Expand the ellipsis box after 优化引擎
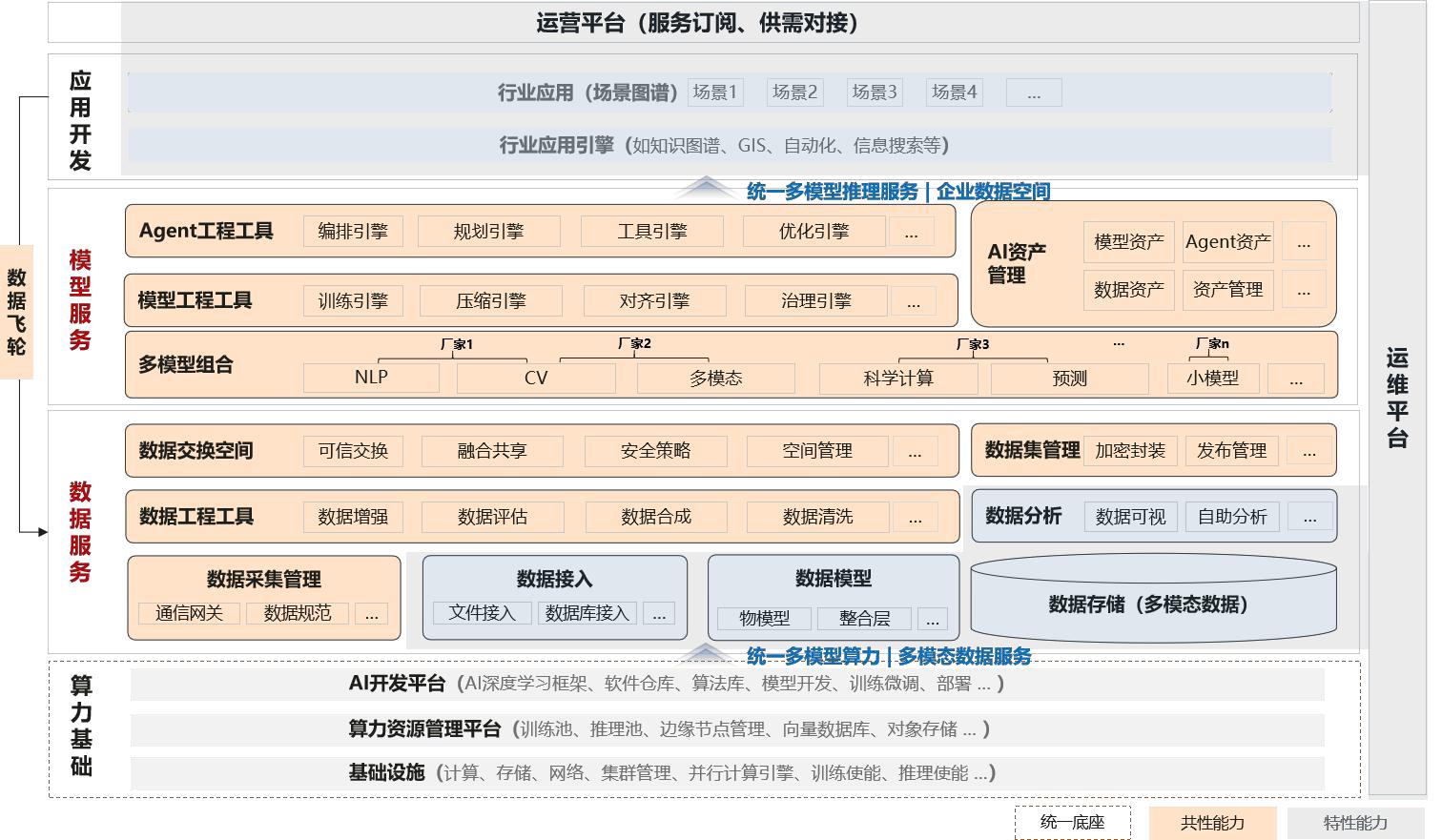 pyautogui.click(x=912, y=232)
